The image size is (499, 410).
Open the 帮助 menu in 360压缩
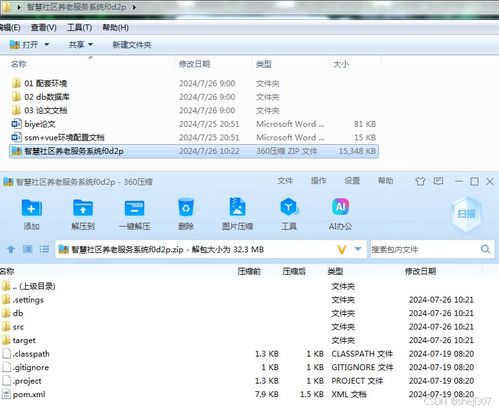(385, 181)
